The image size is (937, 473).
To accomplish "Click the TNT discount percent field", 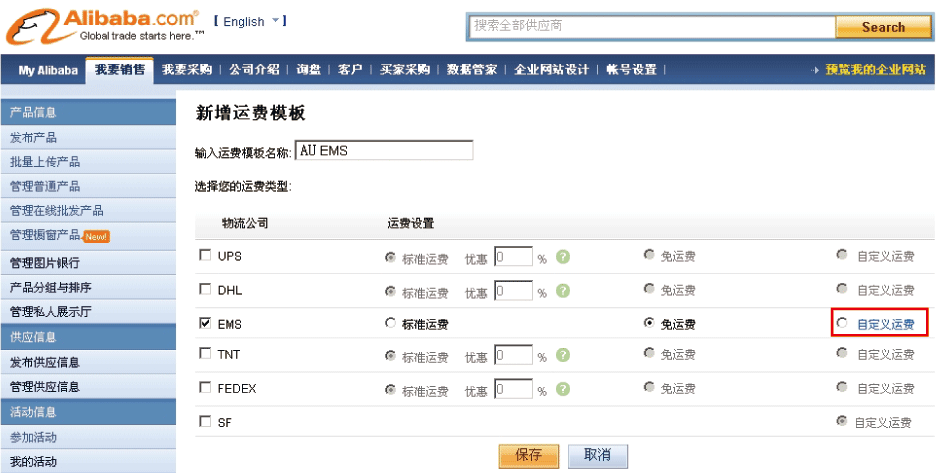I will pyautogui.click(x=513, y=355).
